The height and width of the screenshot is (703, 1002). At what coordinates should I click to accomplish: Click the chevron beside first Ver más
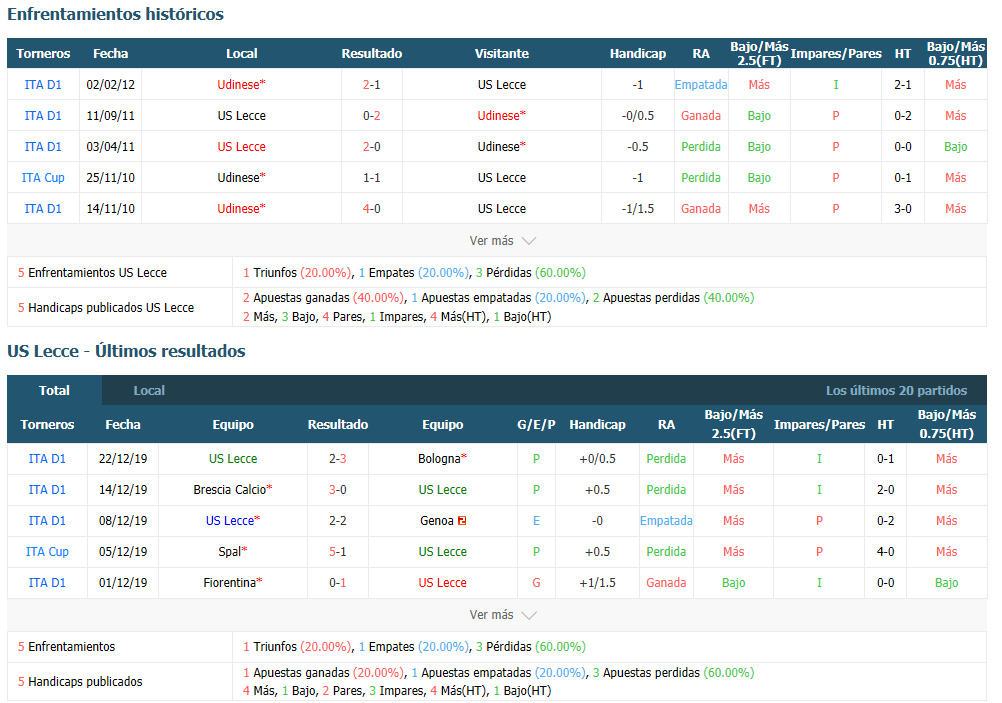click(528, 241)
